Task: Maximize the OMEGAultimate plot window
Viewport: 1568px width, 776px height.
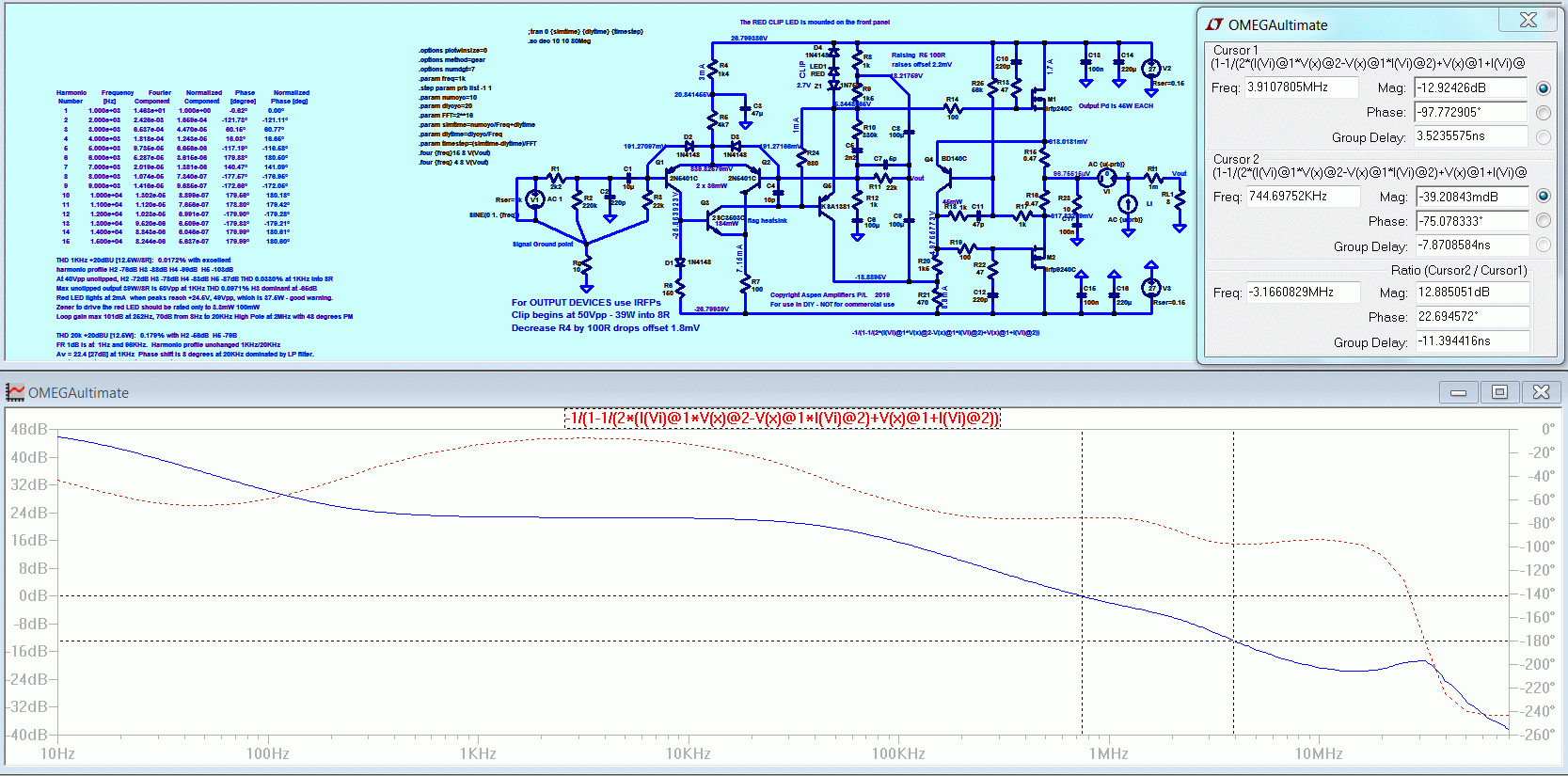Action: pyautogui.click(x=1499, y=392)
